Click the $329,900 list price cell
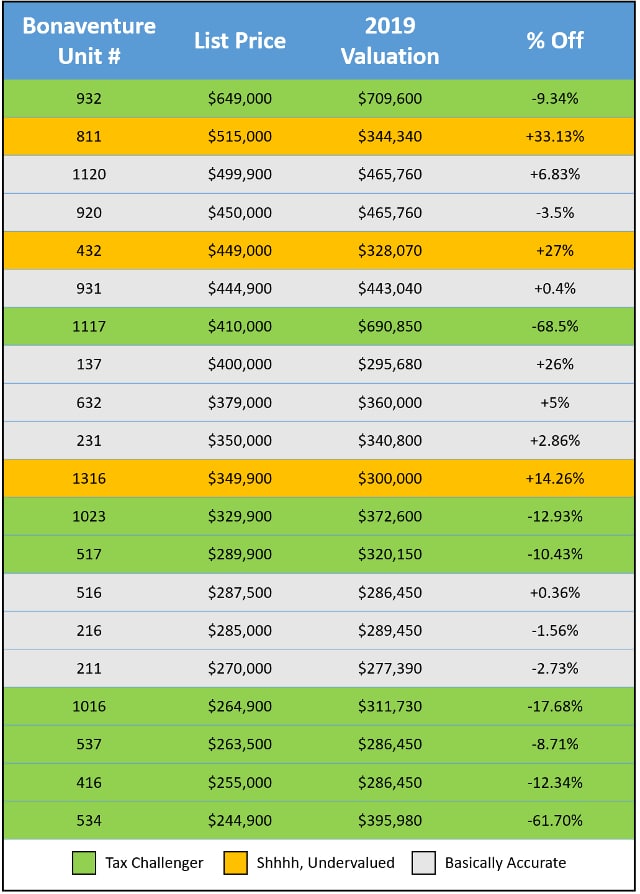Image resolution: width=640 pixels, height=894 pixels. pos(240,516)
